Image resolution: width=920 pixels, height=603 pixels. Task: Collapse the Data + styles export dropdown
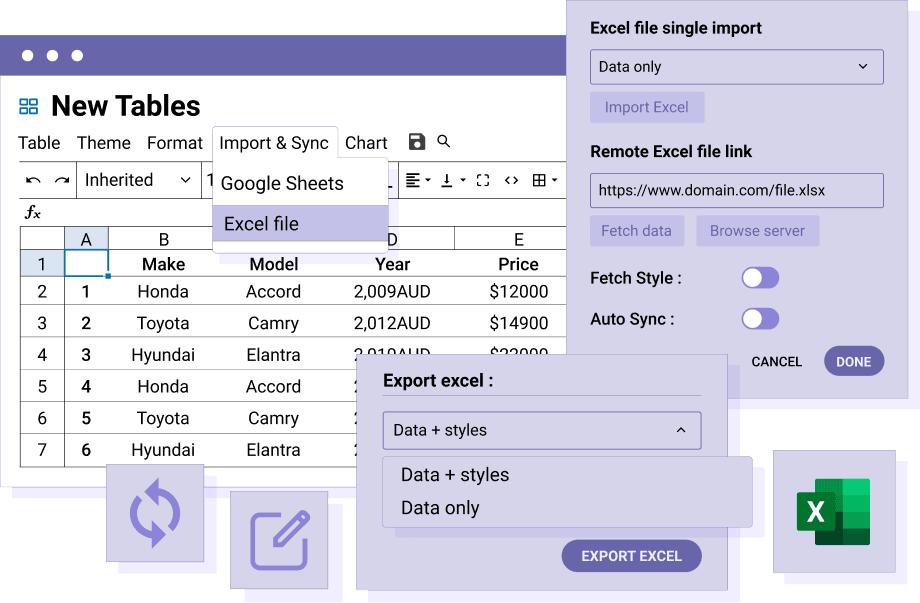541,430
